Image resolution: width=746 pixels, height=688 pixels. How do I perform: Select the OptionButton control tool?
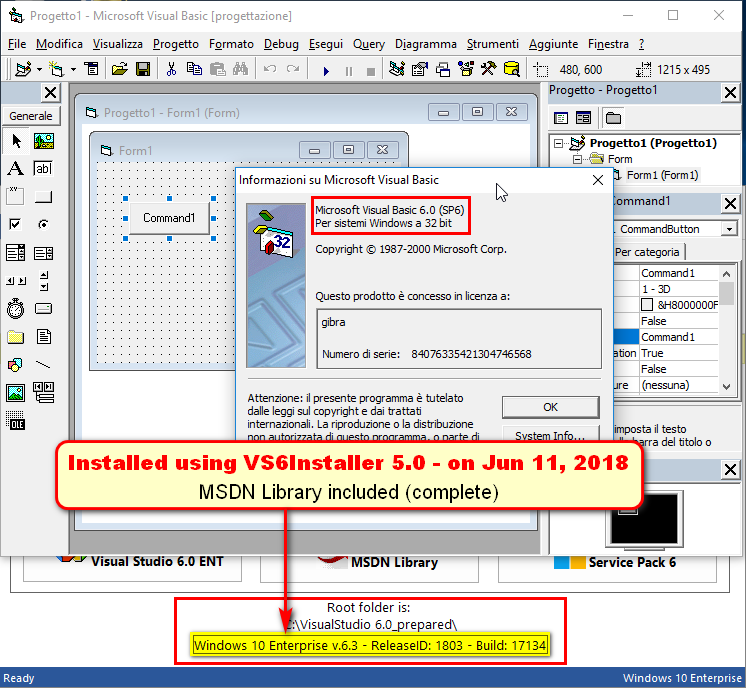[x=43, y=224]
